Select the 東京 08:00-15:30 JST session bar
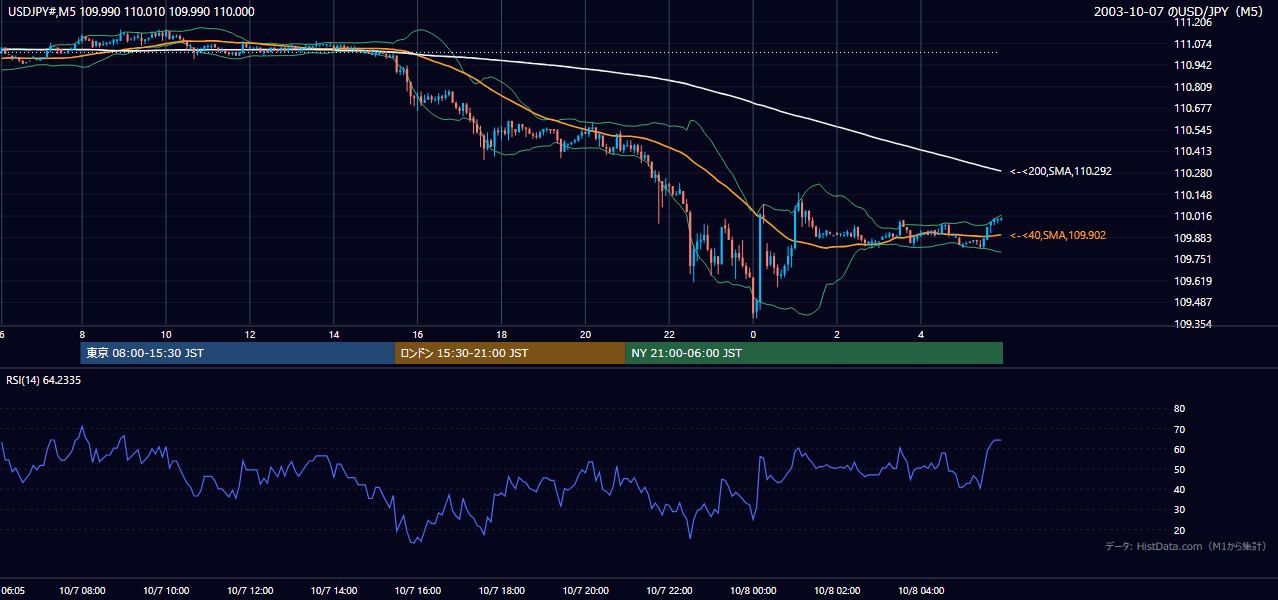The image size is (1278, 600). [238, 353]
